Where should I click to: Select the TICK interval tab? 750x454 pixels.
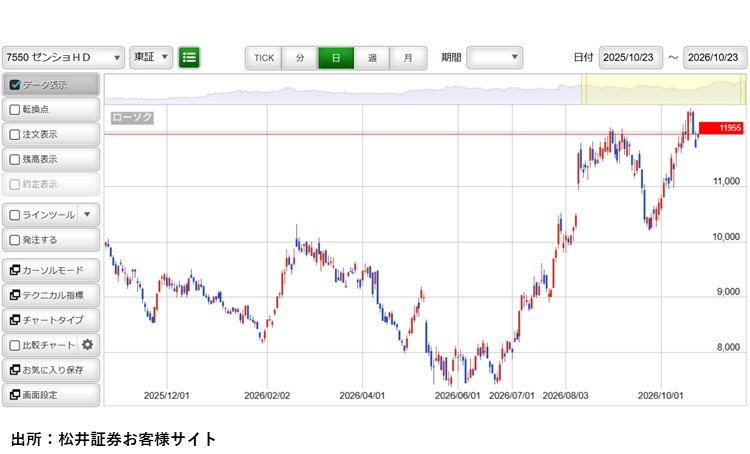[264, 58]
